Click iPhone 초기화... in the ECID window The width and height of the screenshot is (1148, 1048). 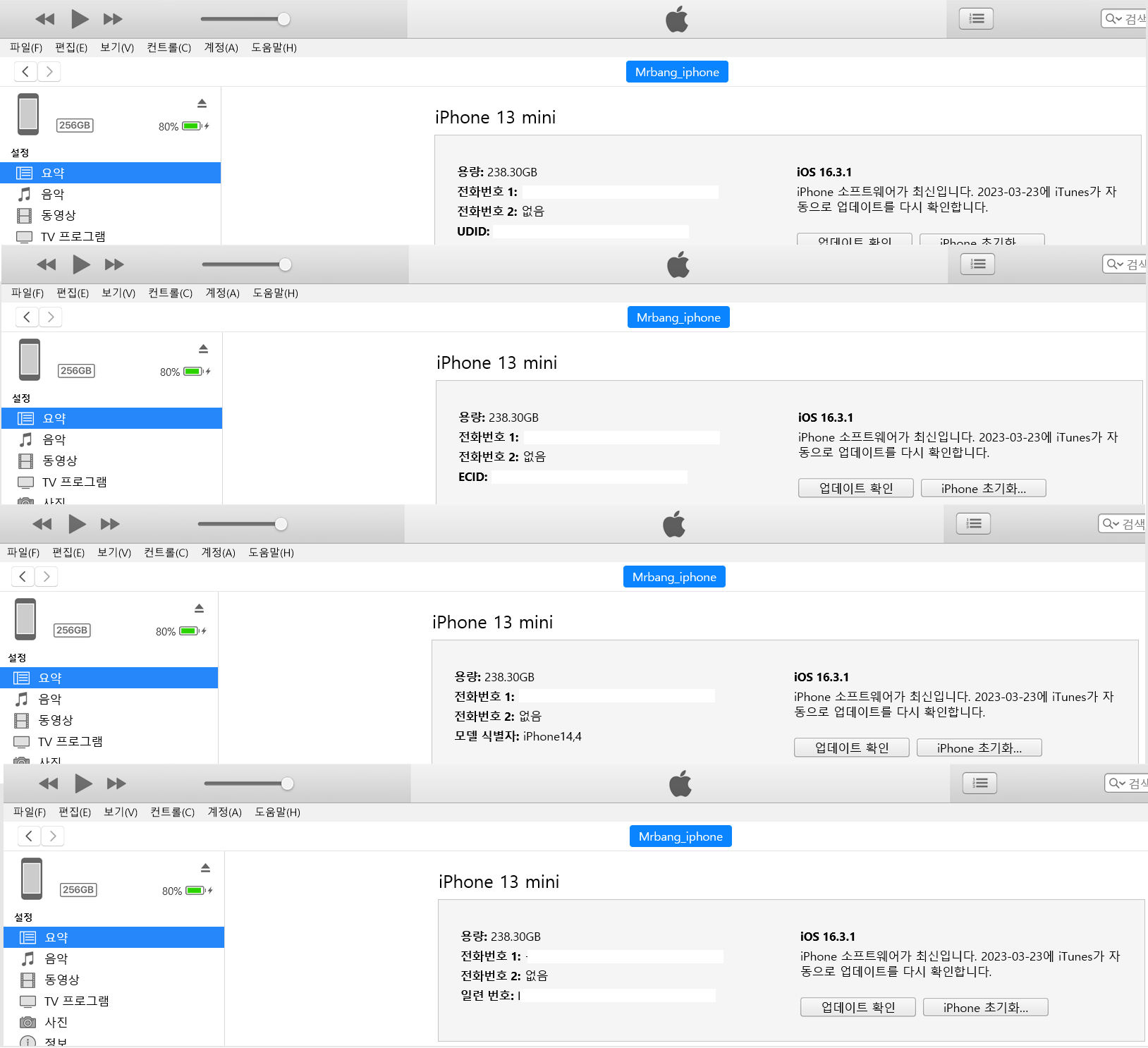pos(984,488)
